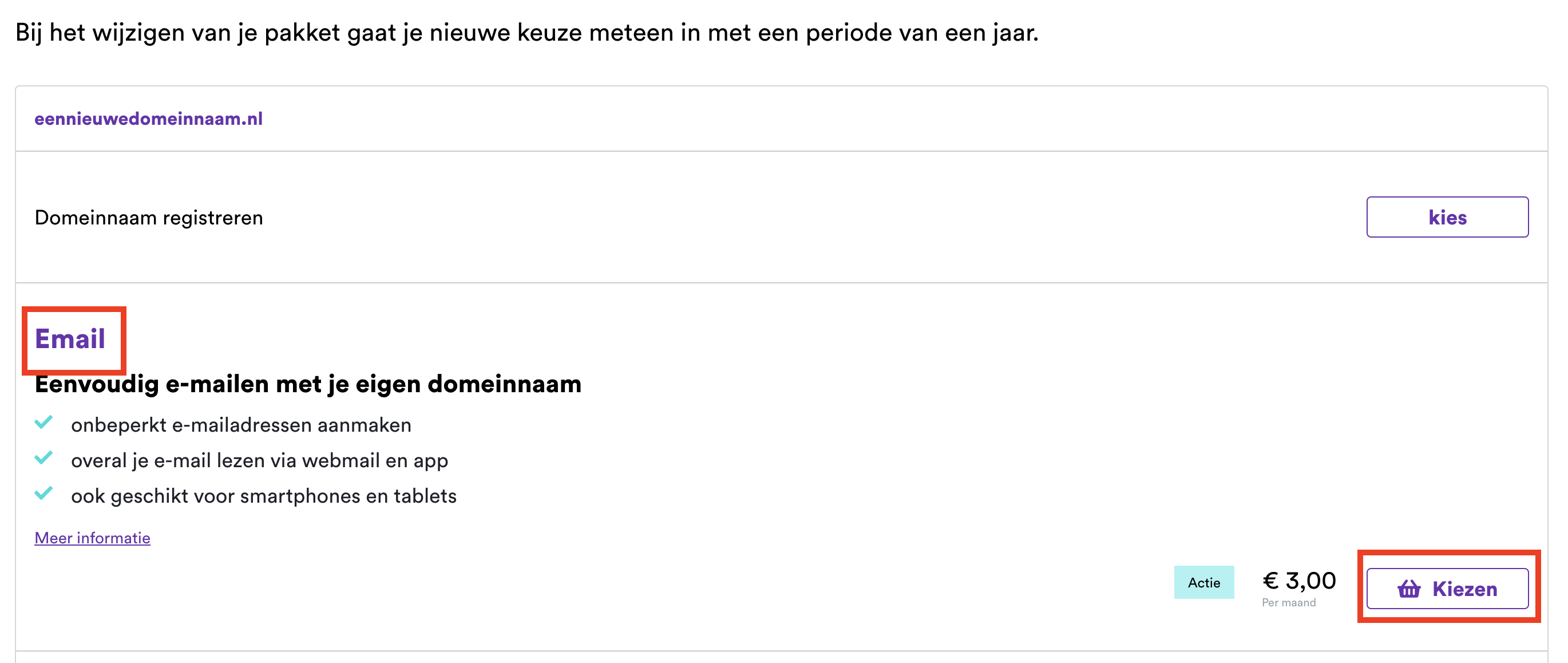
Task: Open the Meer informatie link
Action: [93, 538]
